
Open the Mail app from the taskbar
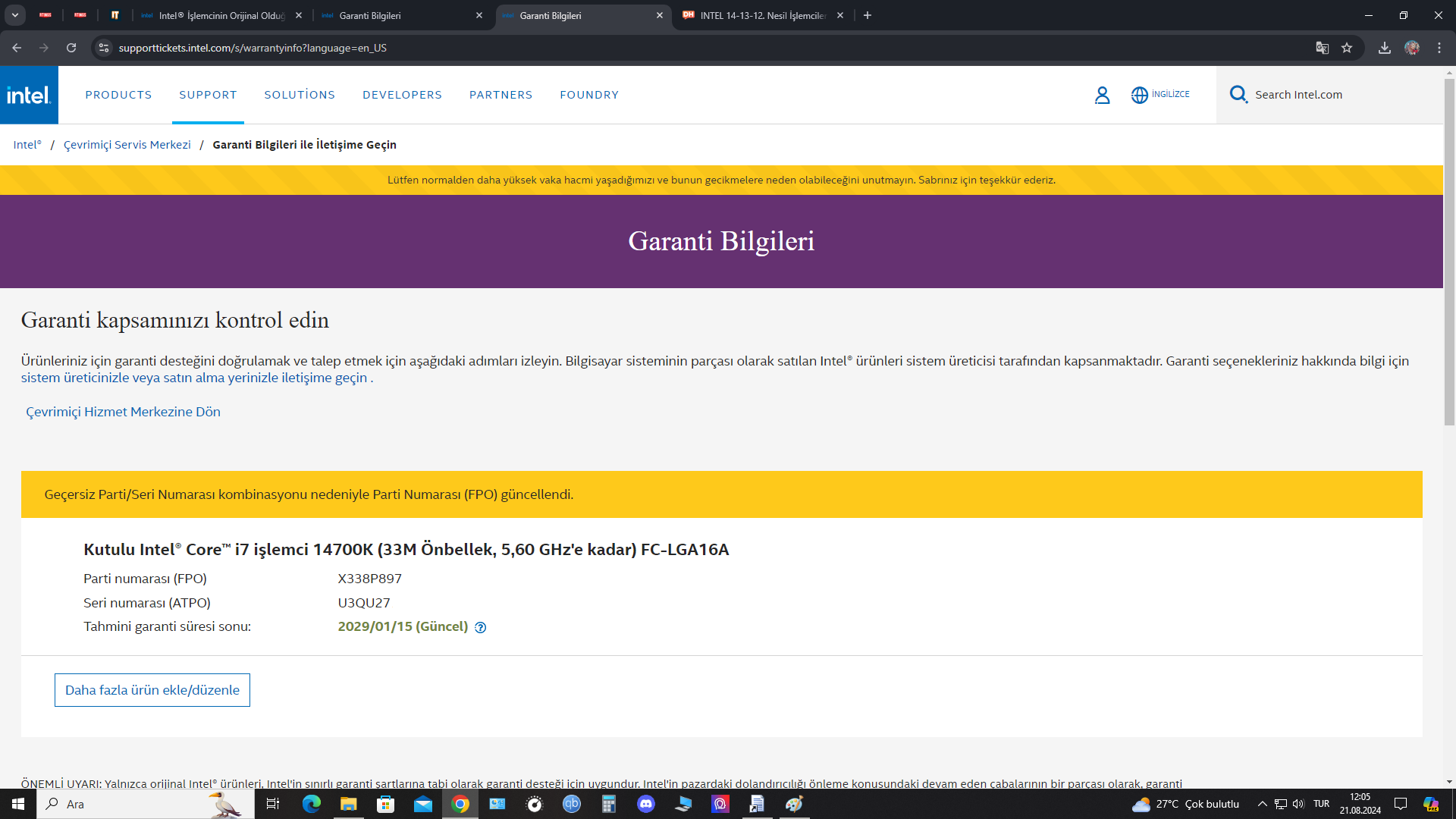pyautogui.click(x=422, y=804)
